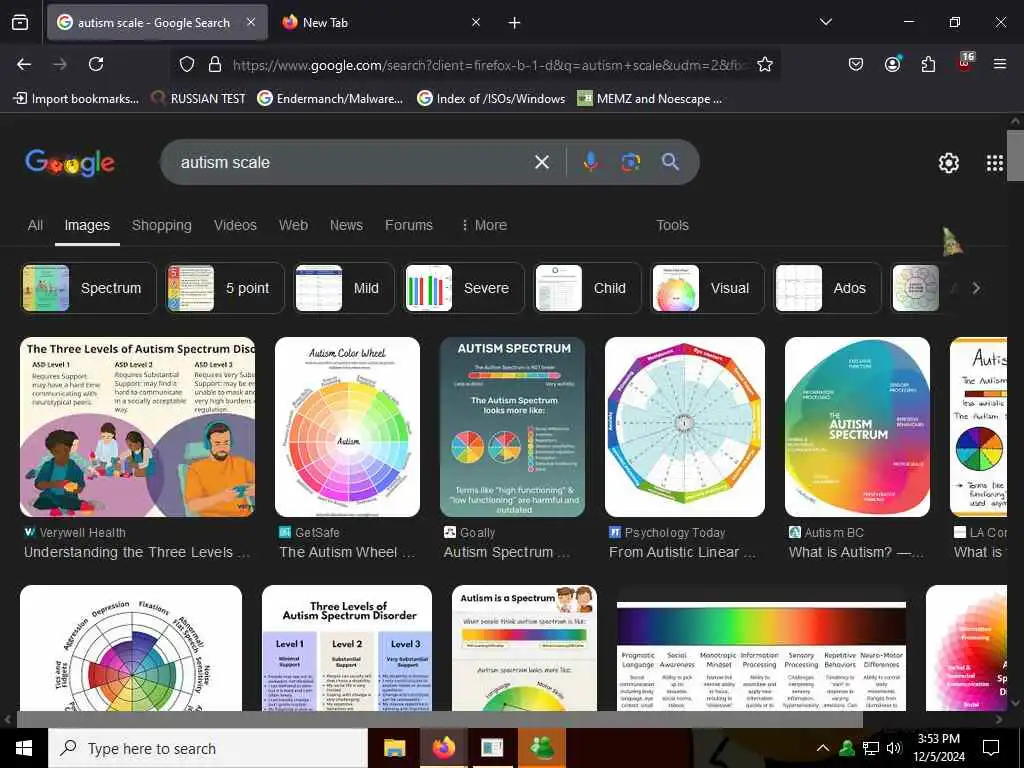Screen dimensions: 1024x768
Task: Open Verywell Health Three Levels image
Action: point(137,427)
